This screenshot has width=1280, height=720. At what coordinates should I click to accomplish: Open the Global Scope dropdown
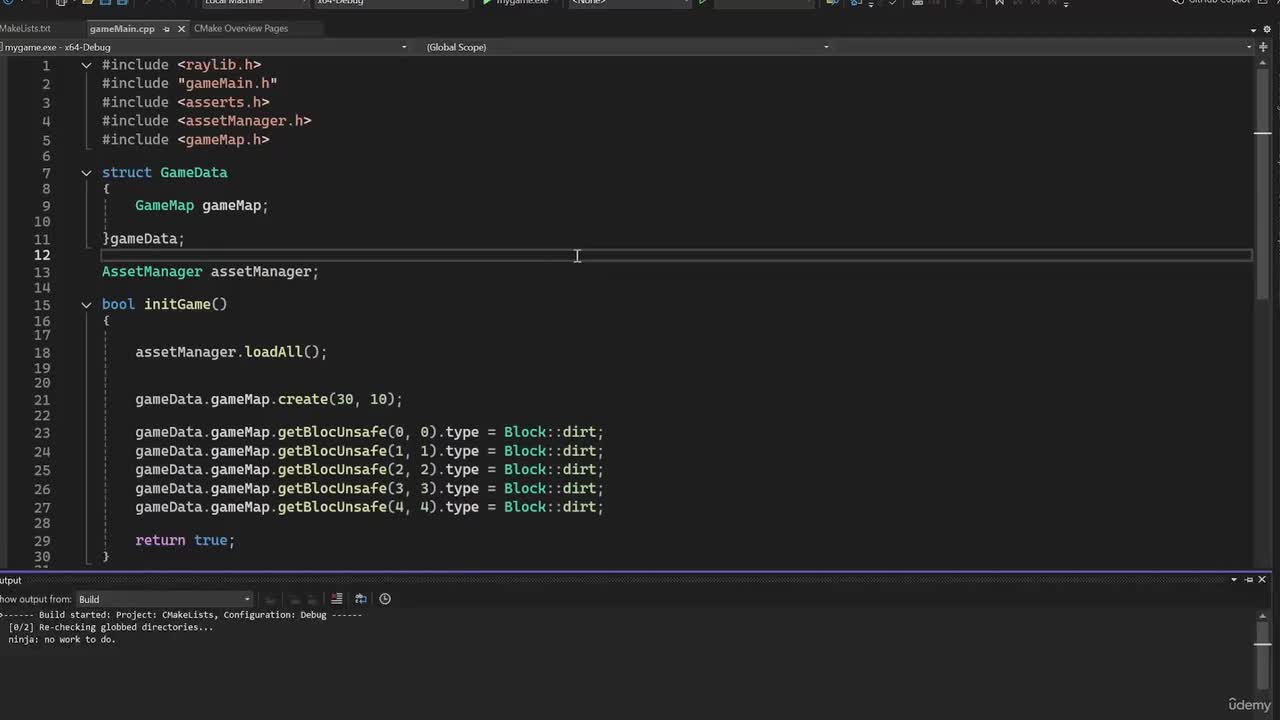tap(627, 47)
